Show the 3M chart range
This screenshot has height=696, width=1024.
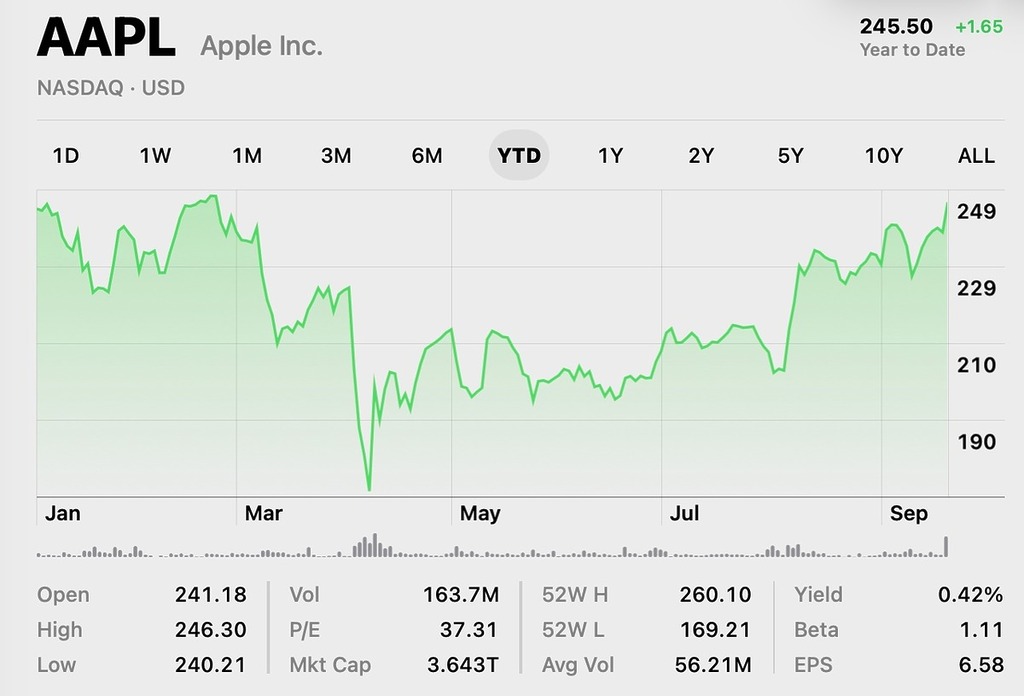tap(336, 155)
